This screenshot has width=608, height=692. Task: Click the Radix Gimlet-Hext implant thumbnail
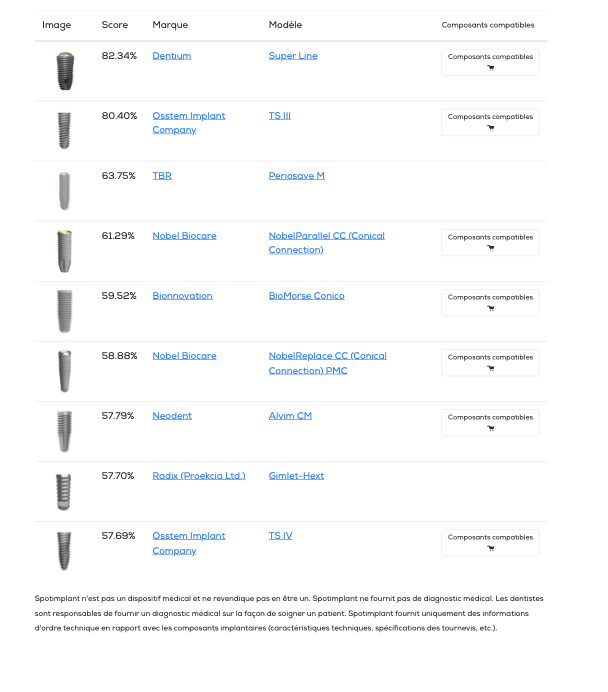pos(65,491)
